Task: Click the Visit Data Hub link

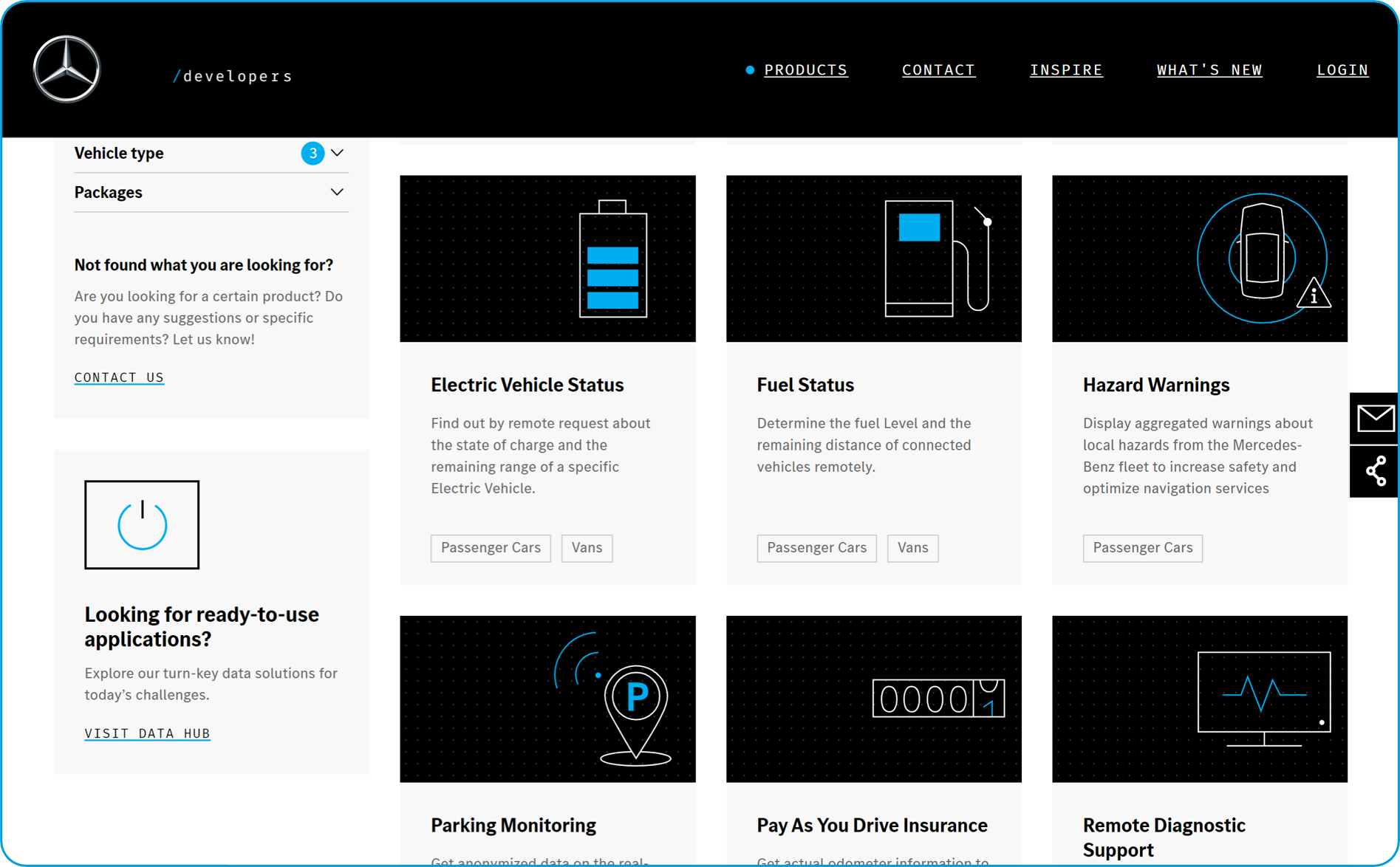Action: (x=147, y=733)
